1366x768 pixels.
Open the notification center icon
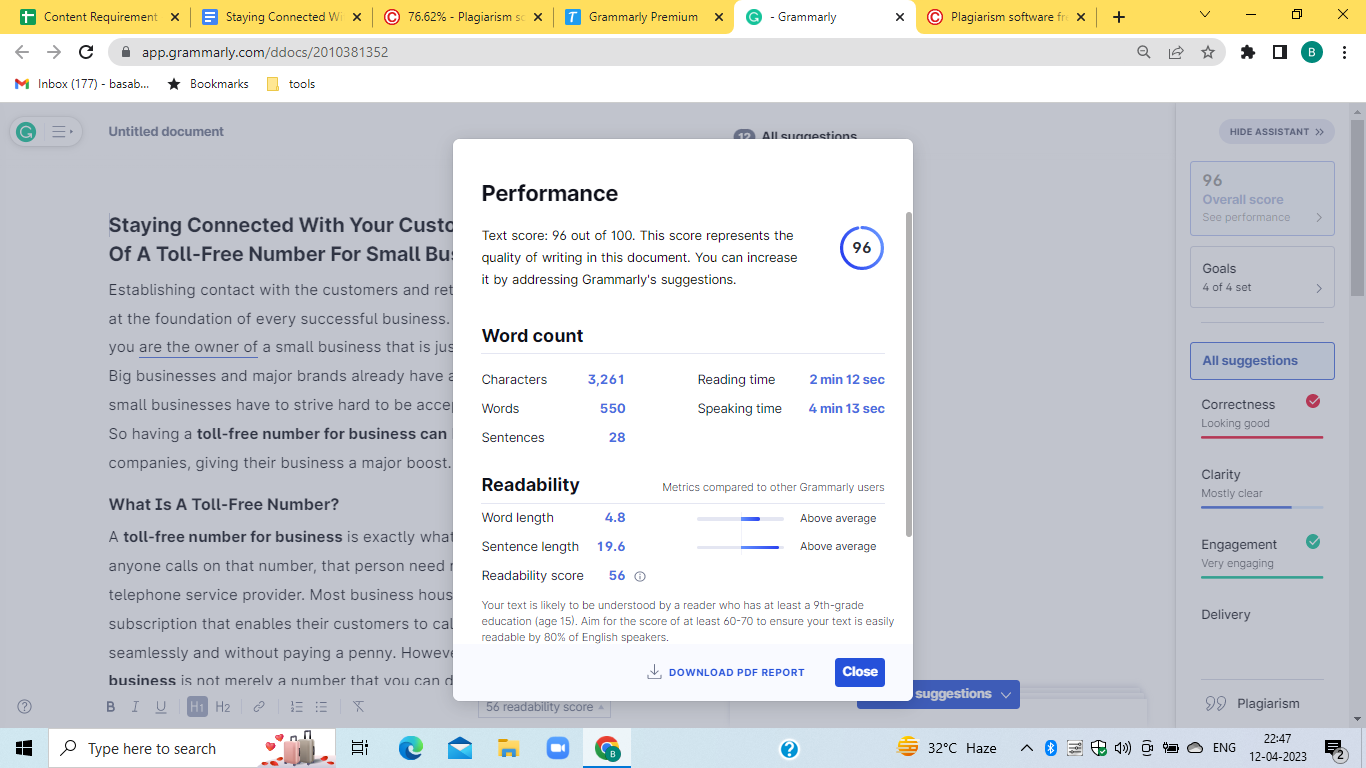1335,748
